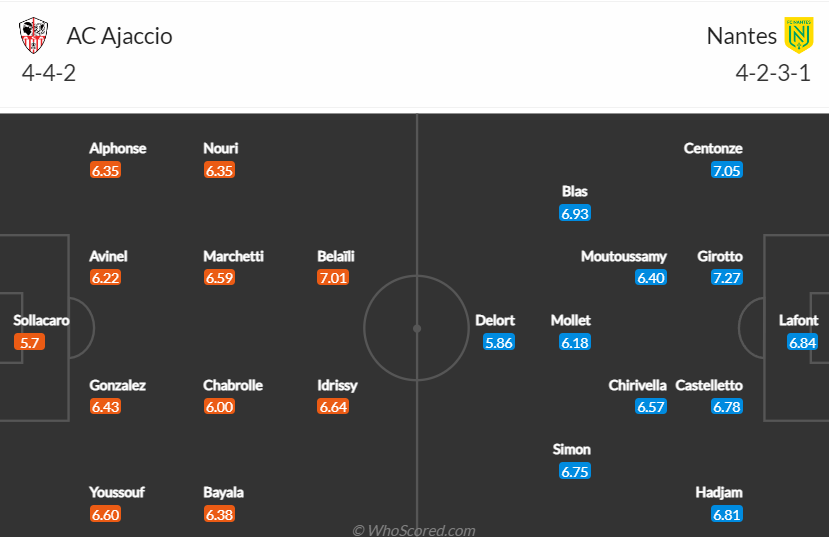Click the WhoScored.com watermark

(414, 530)
